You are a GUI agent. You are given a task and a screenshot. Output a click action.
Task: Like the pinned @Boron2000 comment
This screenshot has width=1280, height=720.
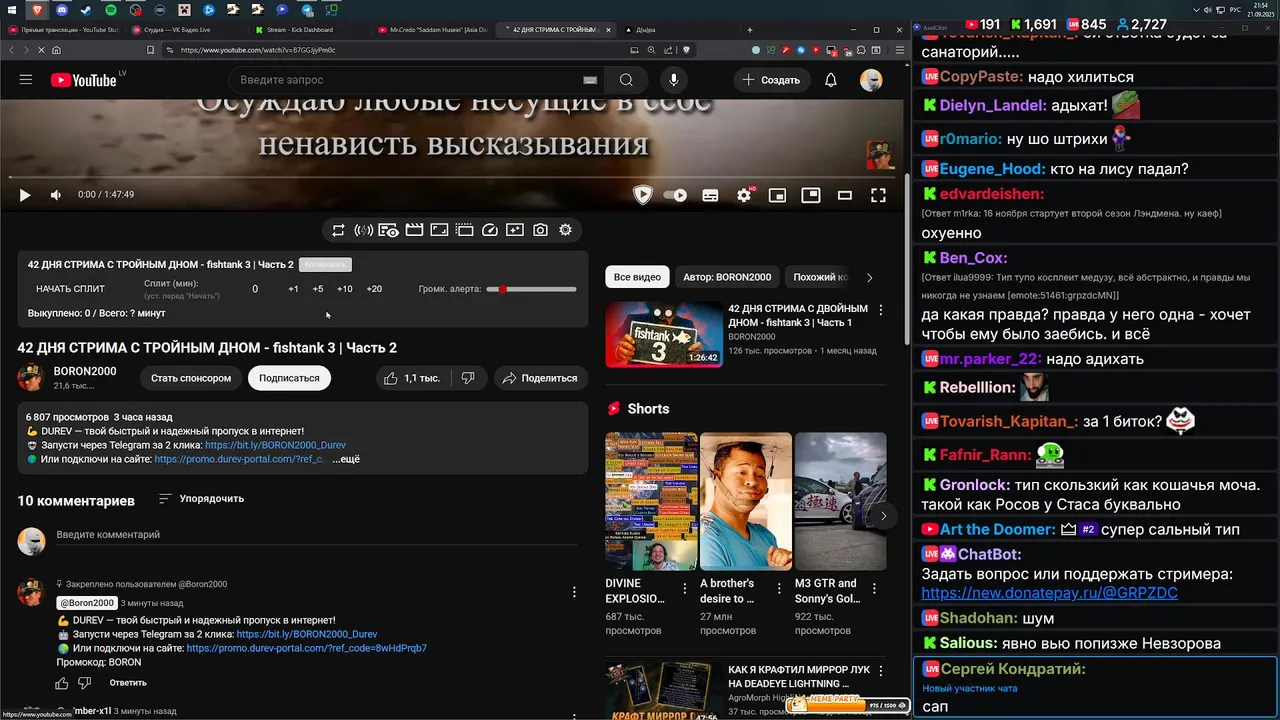coord(62,683)
